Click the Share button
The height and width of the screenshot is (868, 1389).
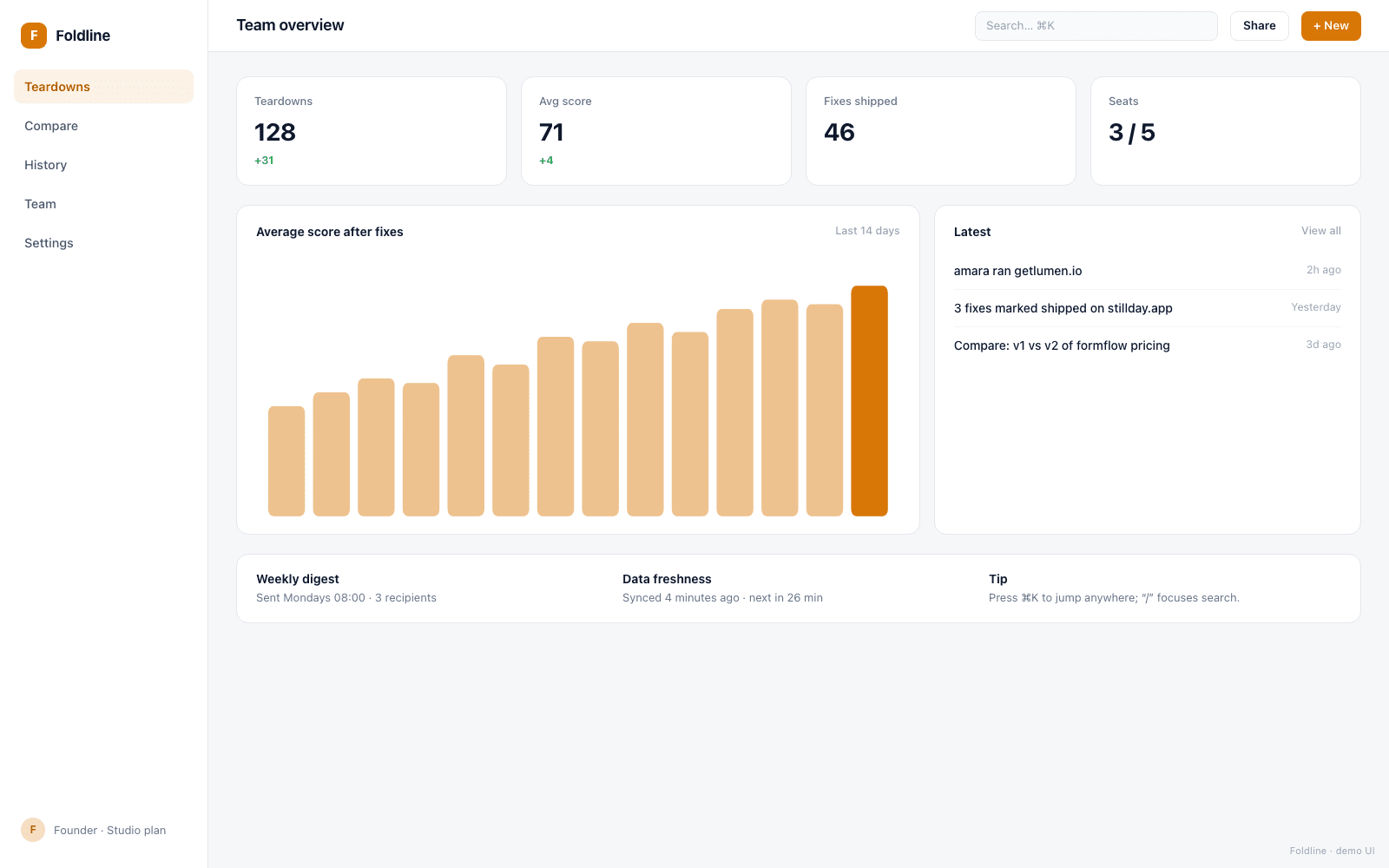(x=1260, y=26)
